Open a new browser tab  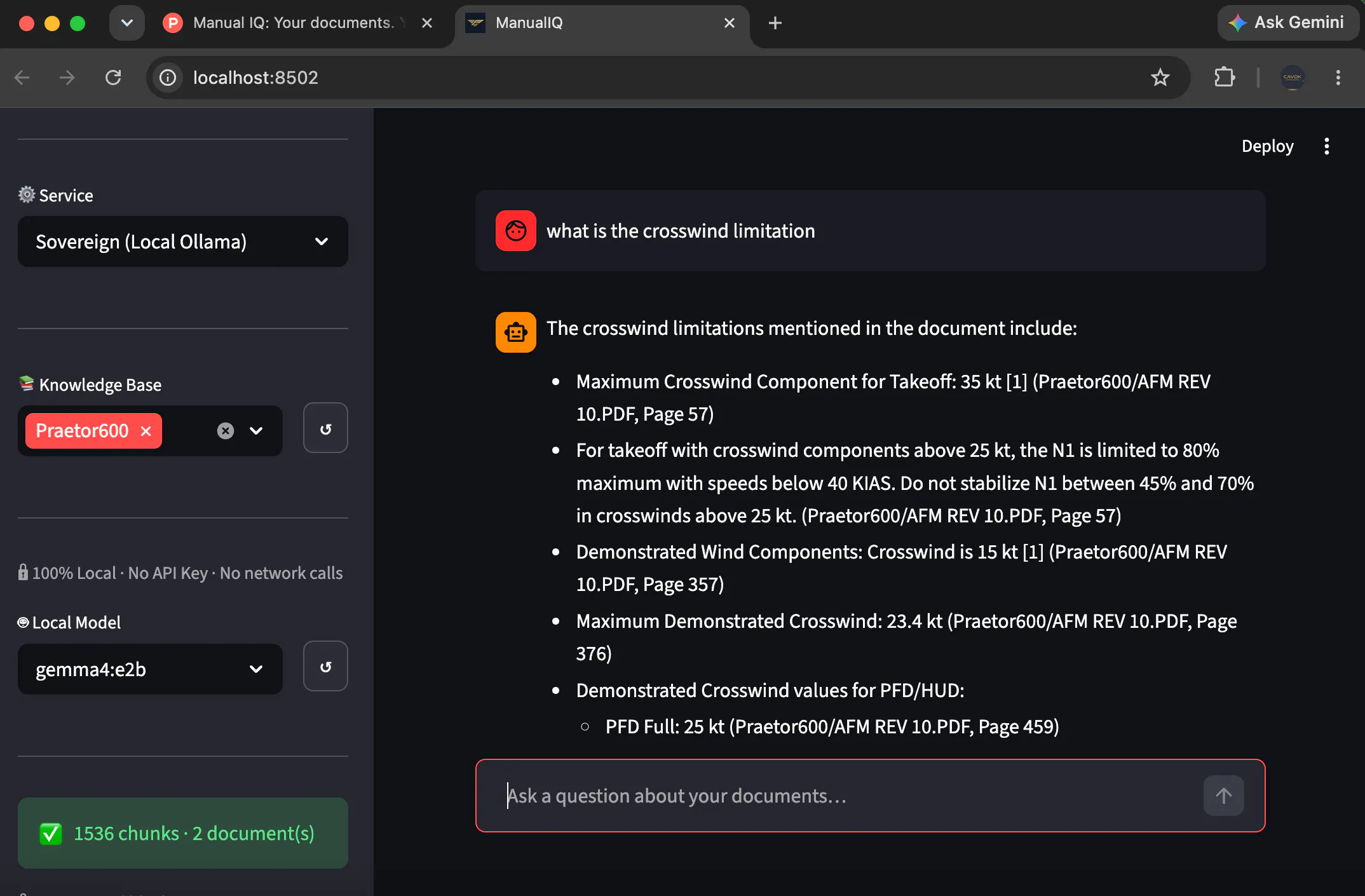pyautogui.click(x=775, y=24)
